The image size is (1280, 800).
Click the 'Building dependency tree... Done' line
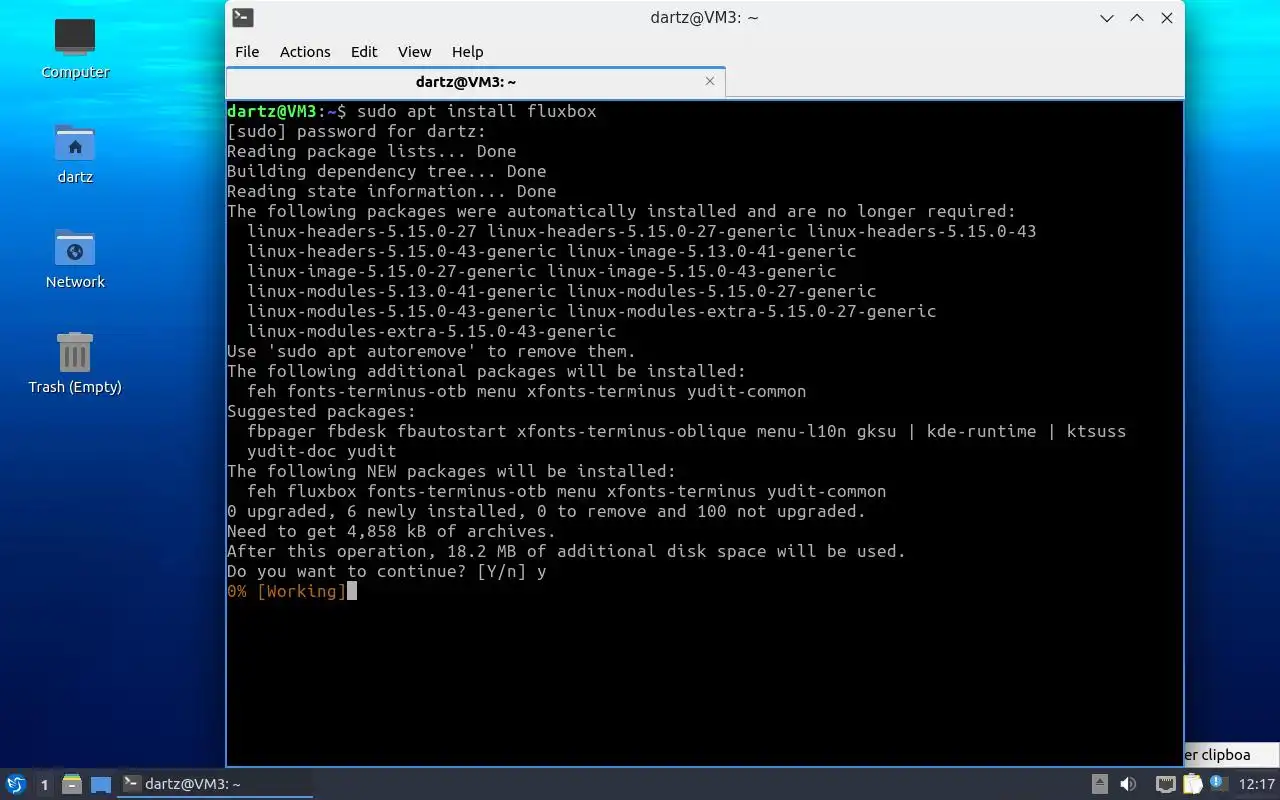point(386,171)
